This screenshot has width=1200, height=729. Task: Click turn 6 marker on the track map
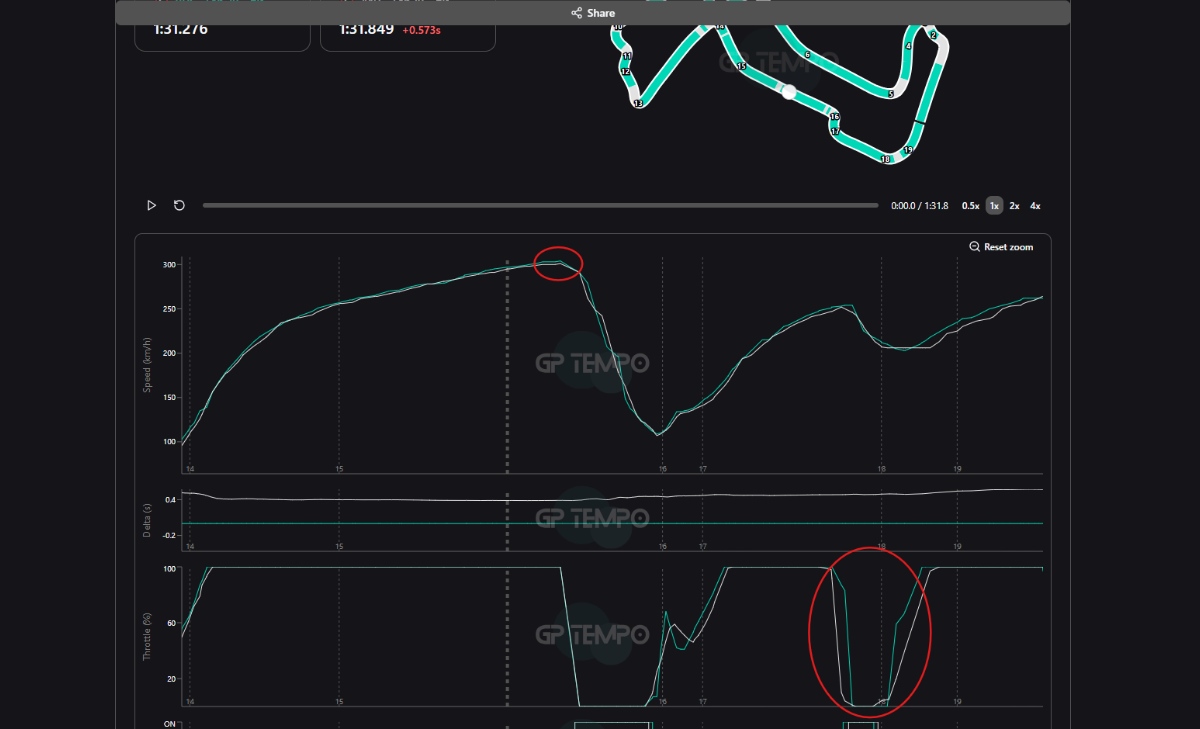coord(807,55)
